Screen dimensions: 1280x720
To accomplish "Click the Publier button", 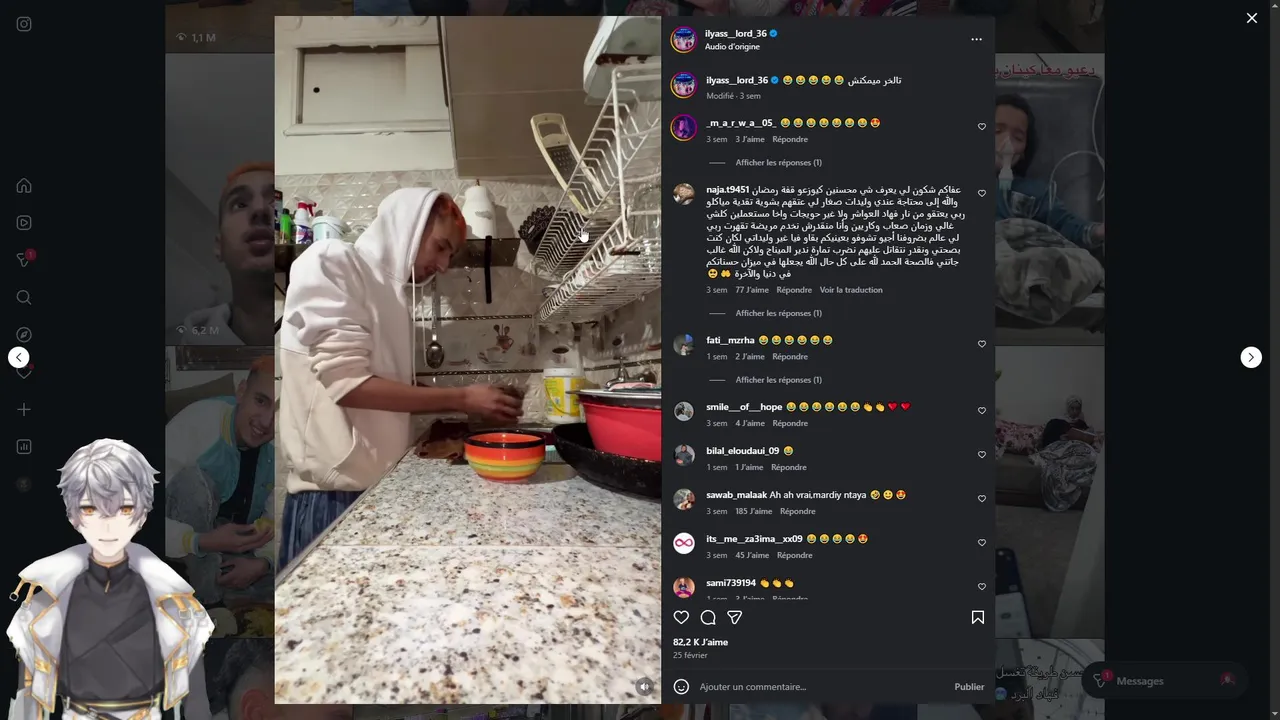I will pos(969,687).
